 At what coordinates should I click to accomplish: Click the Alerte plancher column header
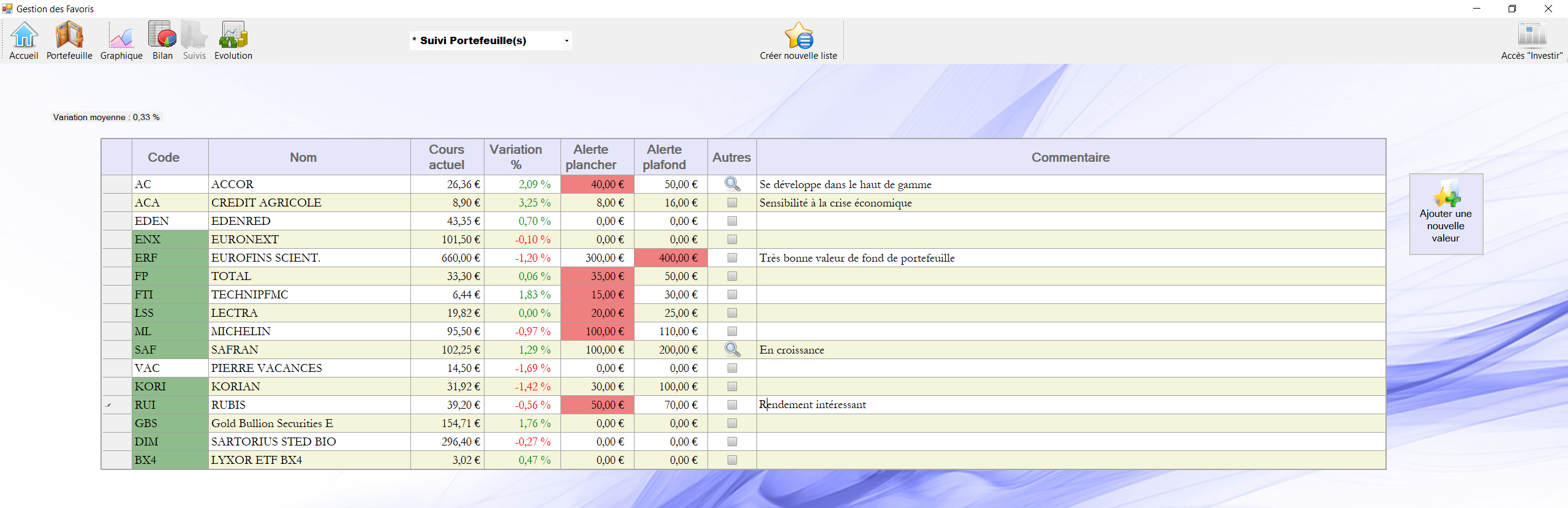(597, 157)
